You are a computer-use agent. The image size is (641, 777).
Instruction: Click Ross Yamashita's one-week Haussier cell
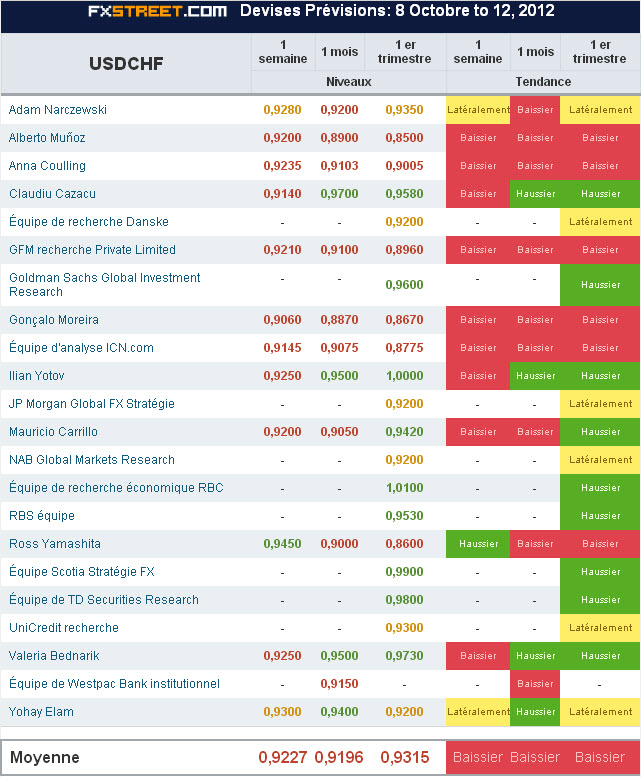(x=478, y=544)
